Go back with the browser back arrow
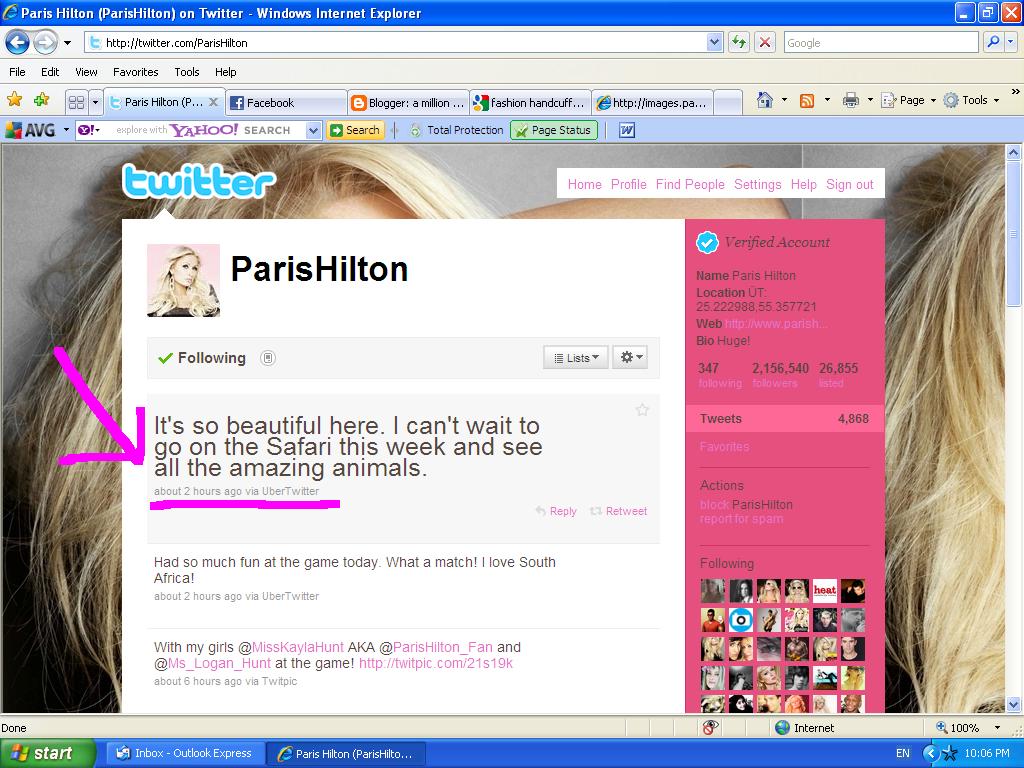Screen dimensions: 1024x768 (18, 43)
